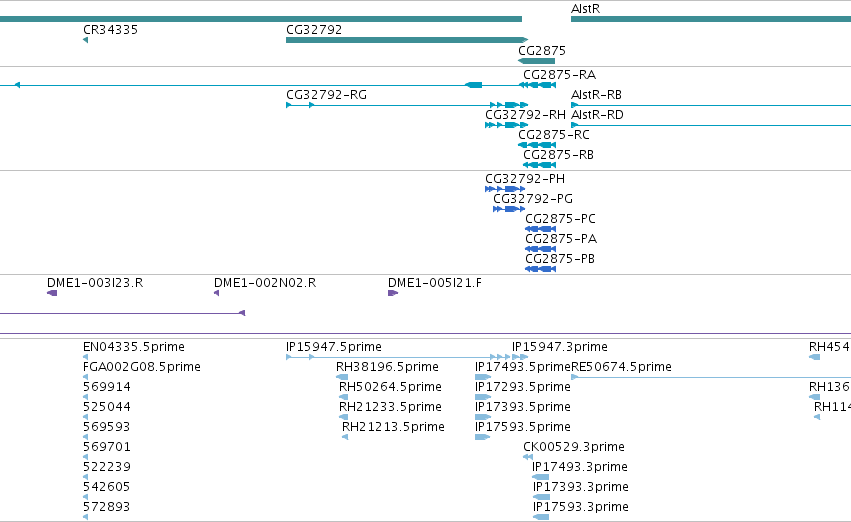The height and width of the screenshot is (522, 851).
Task: Click the AlstR-RD transcript label
Action: (597, 115)
